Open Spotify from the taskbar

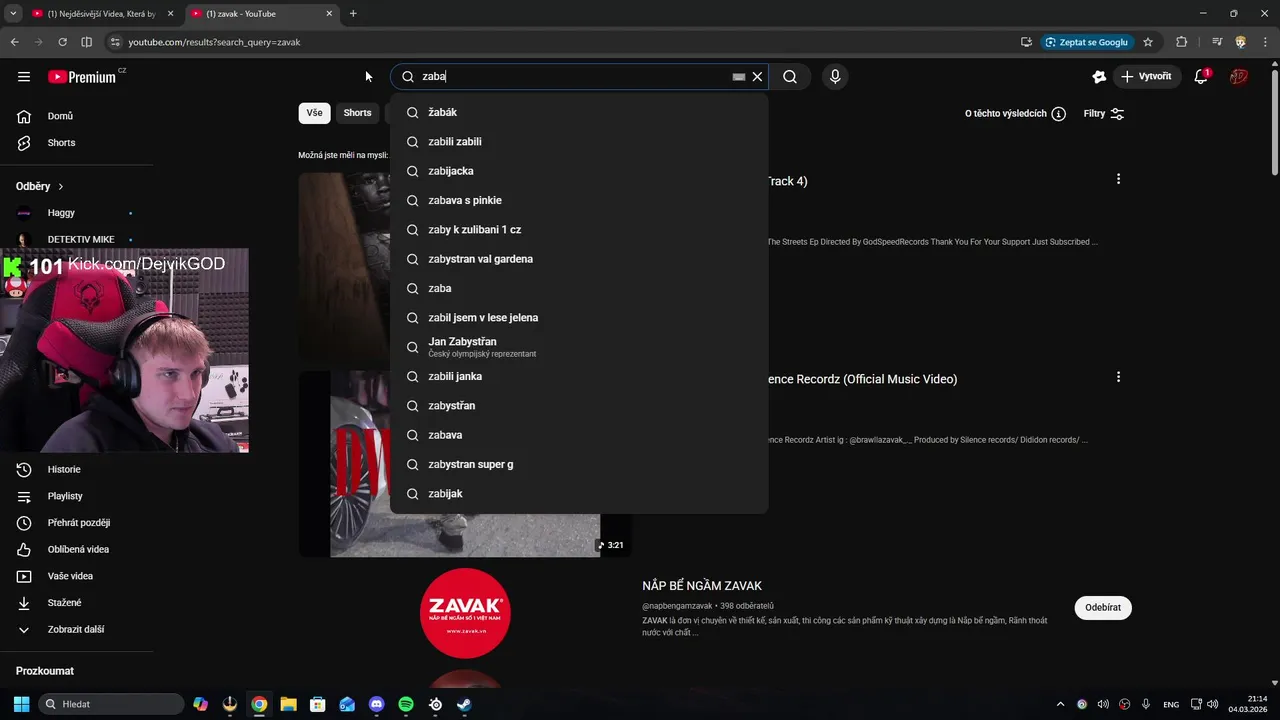(x=406, y=704)
